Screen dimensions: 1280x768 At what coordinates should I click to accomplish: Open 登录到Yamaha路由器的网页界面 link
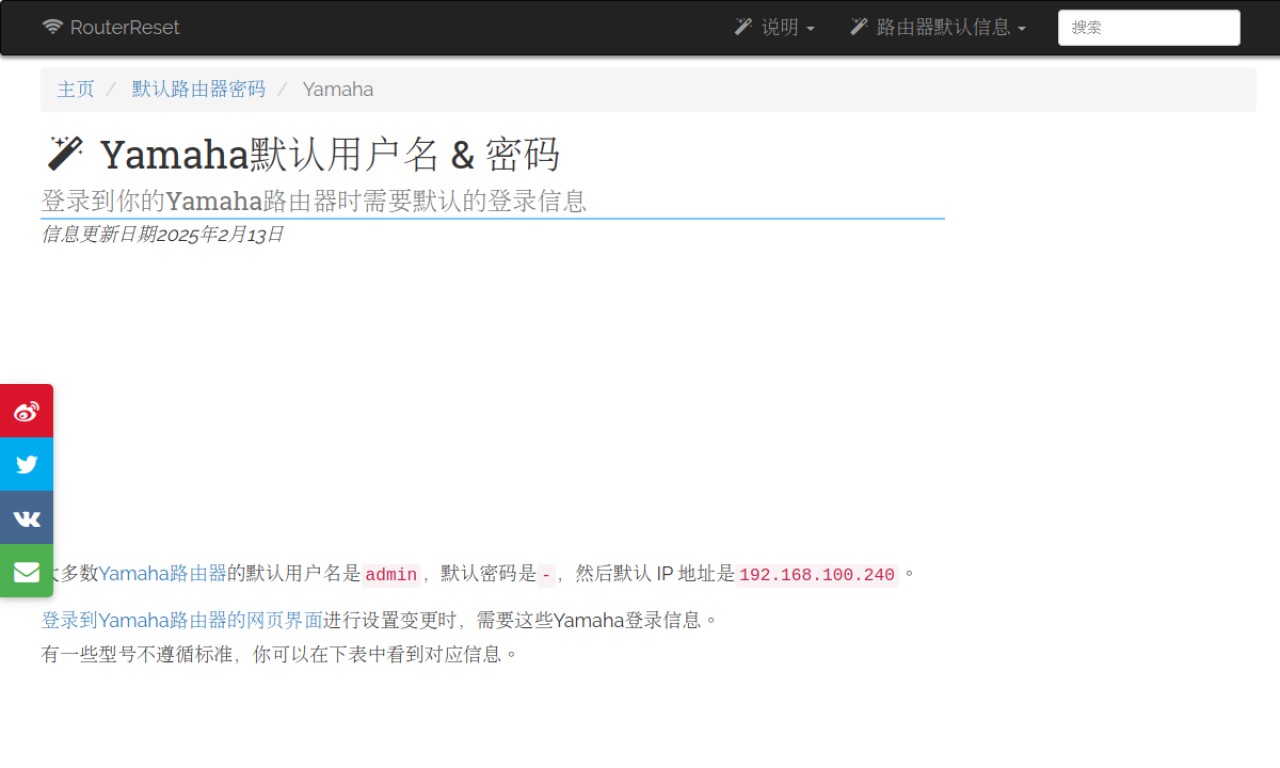tap(182, 620)
